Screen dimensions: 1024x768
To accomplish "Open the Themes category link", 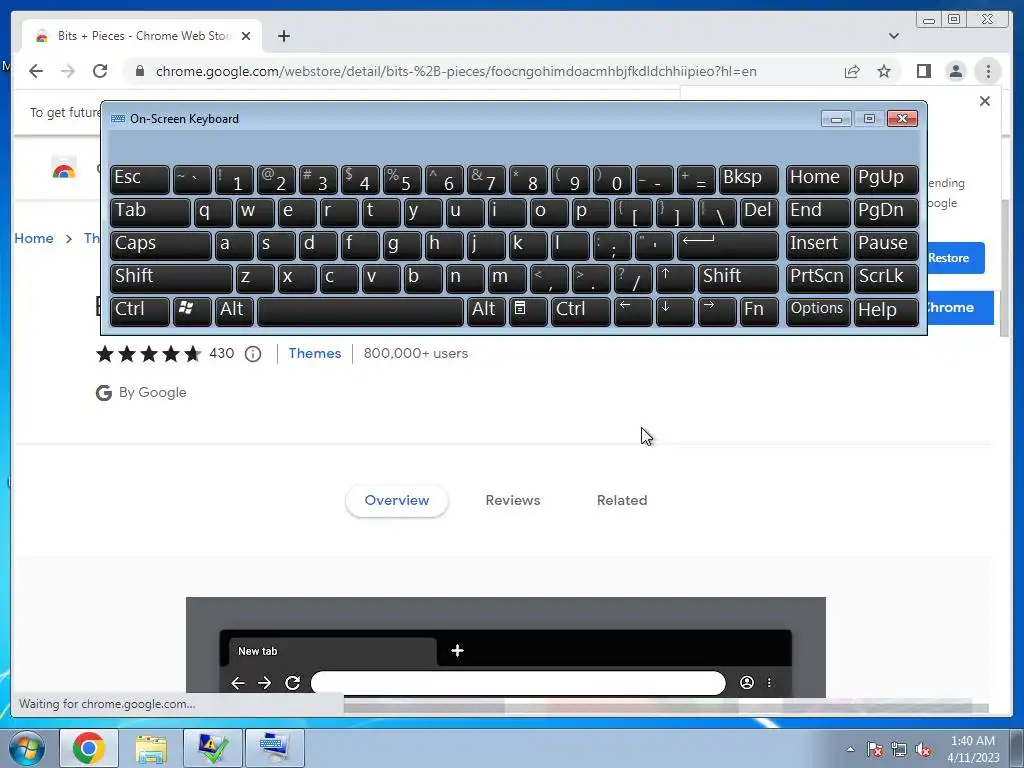I will [x=315, y=354].
